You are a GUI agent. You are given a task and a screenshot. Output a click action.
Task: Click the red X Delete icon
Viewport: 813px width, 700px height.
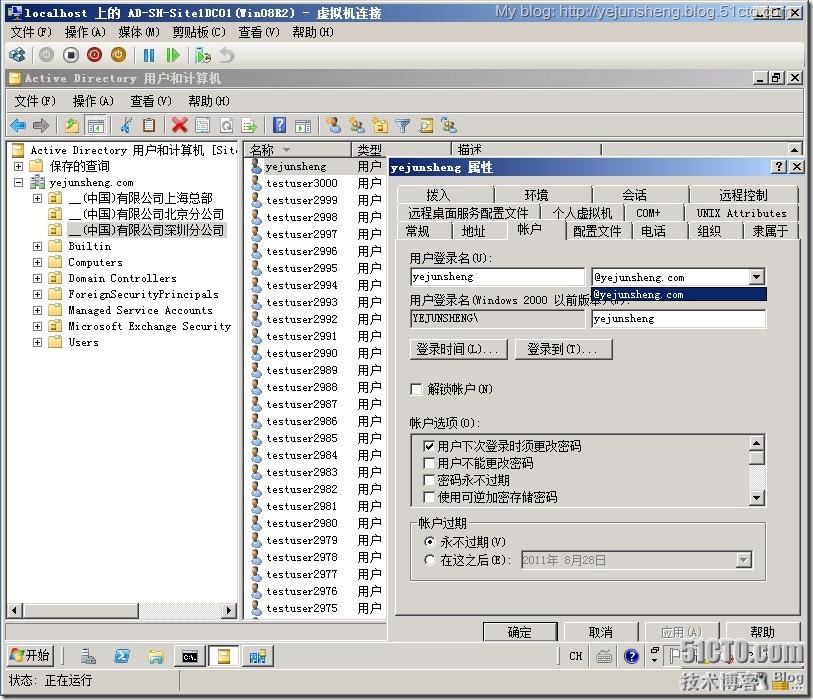(179, 125)
